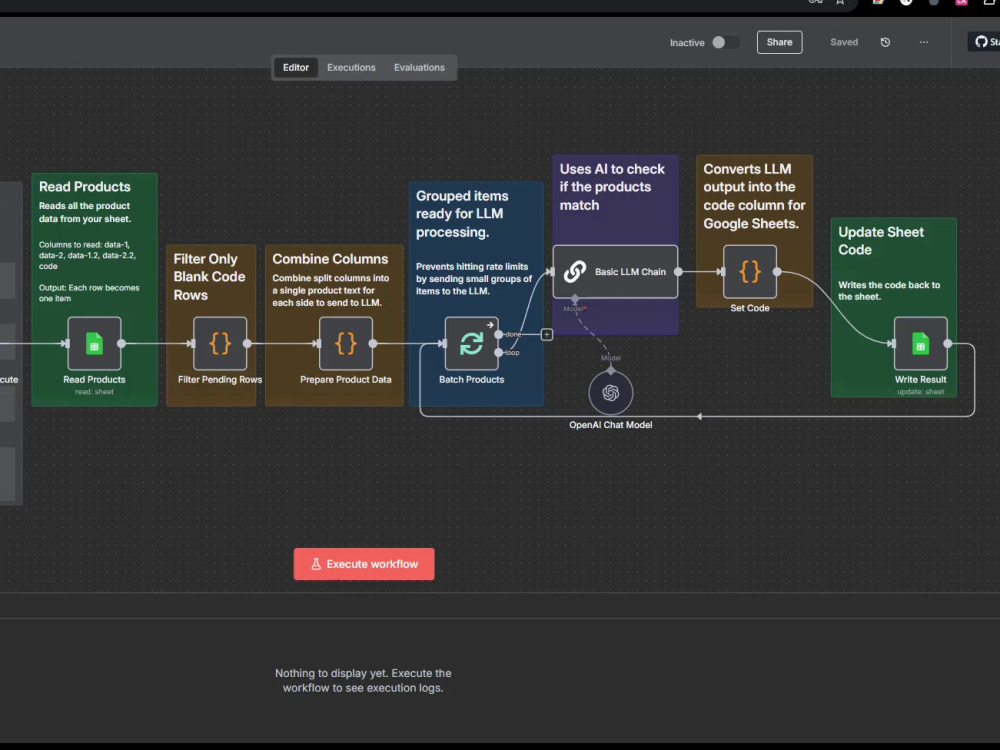Click the Set Code output connector dot
Screen dimensions: 1000x750
777,272
